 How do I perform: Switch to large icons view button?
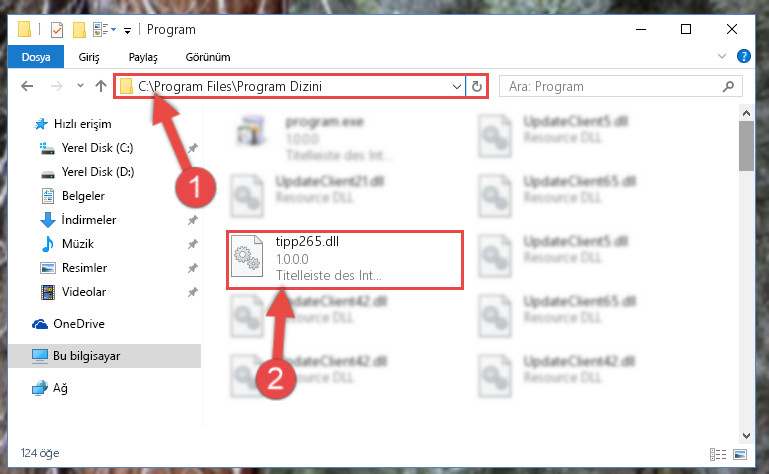740,454
